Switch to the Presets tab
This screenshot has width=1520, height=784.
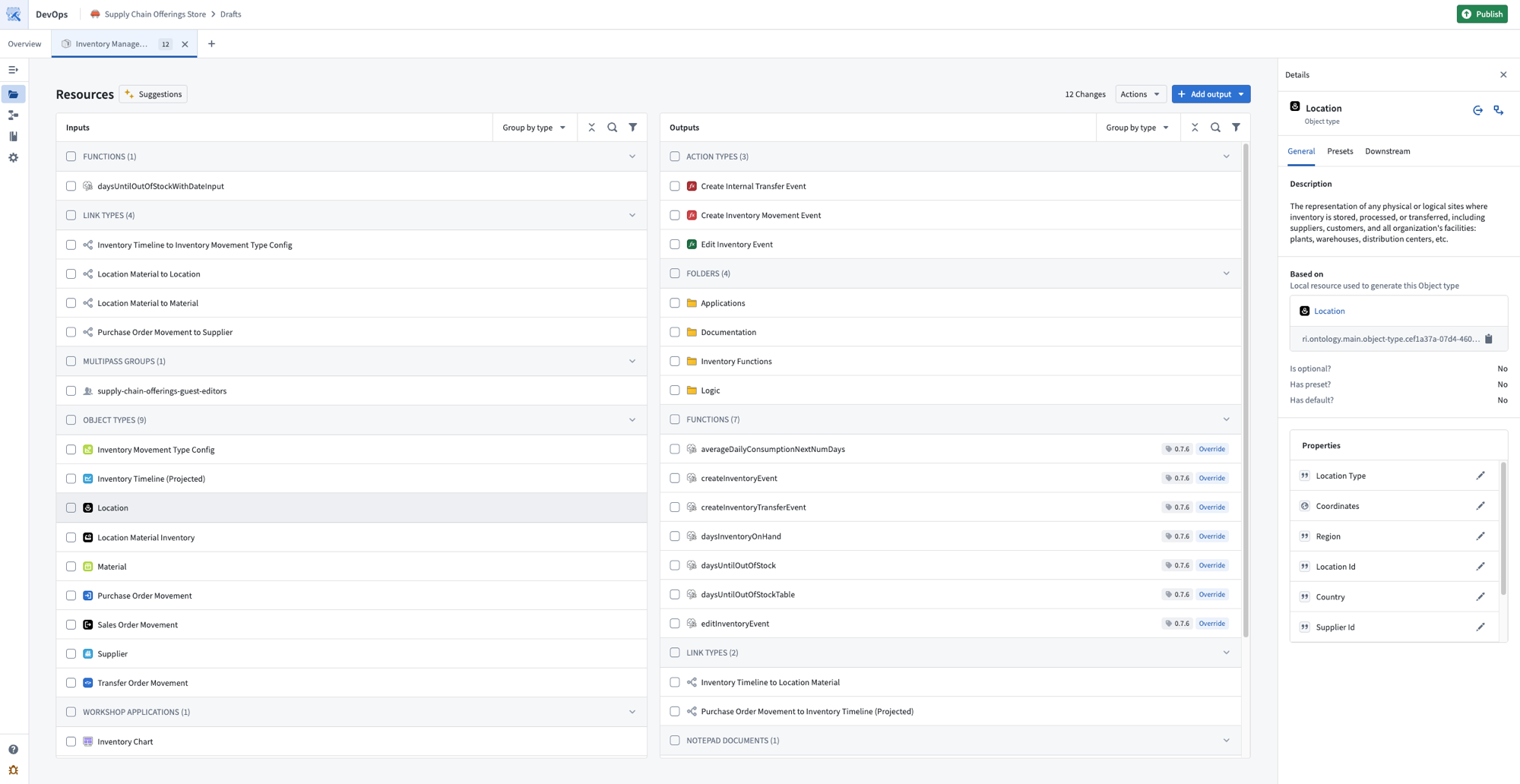click(1340, 151)
